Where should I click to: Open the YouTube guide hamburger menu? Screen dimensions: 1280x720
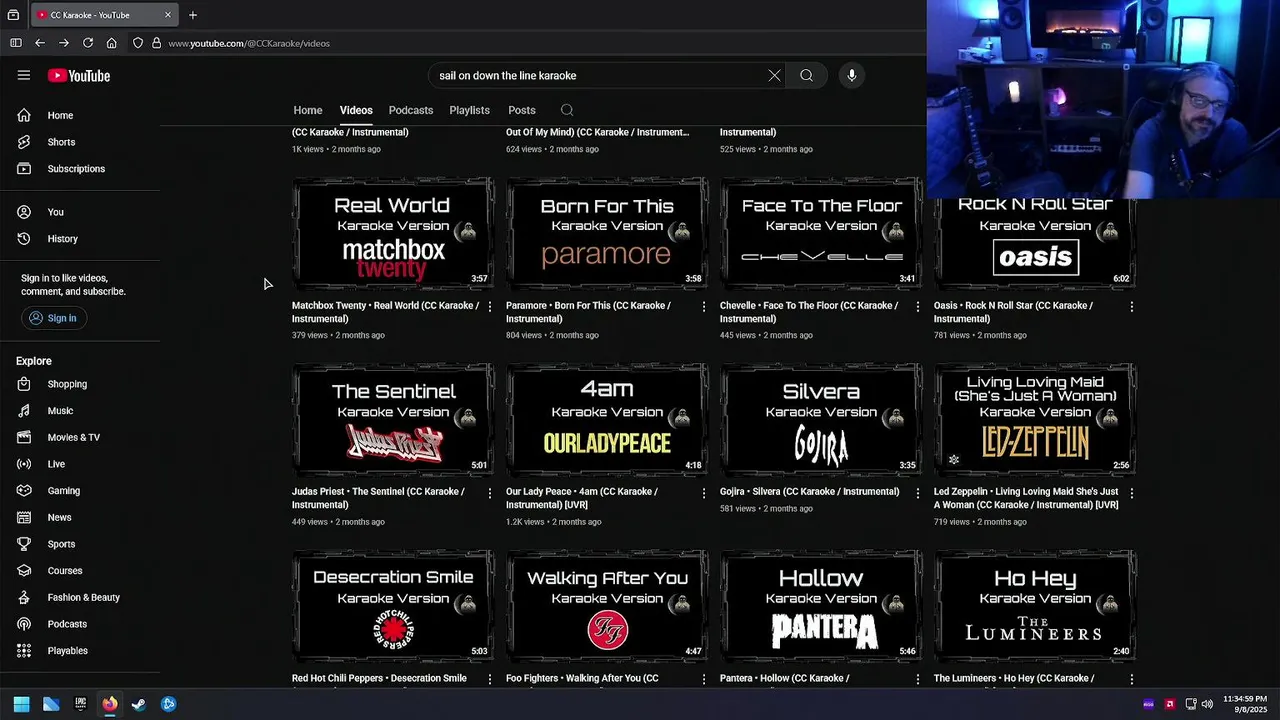[x=24, y=75]
